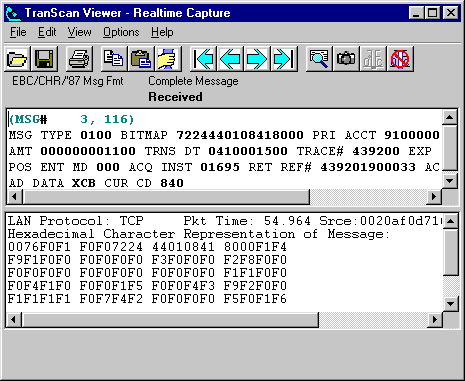The height and width of the screenshot is (381, 465).
Task: Click down arrow of message pane scrollbar
Action: 450,181
